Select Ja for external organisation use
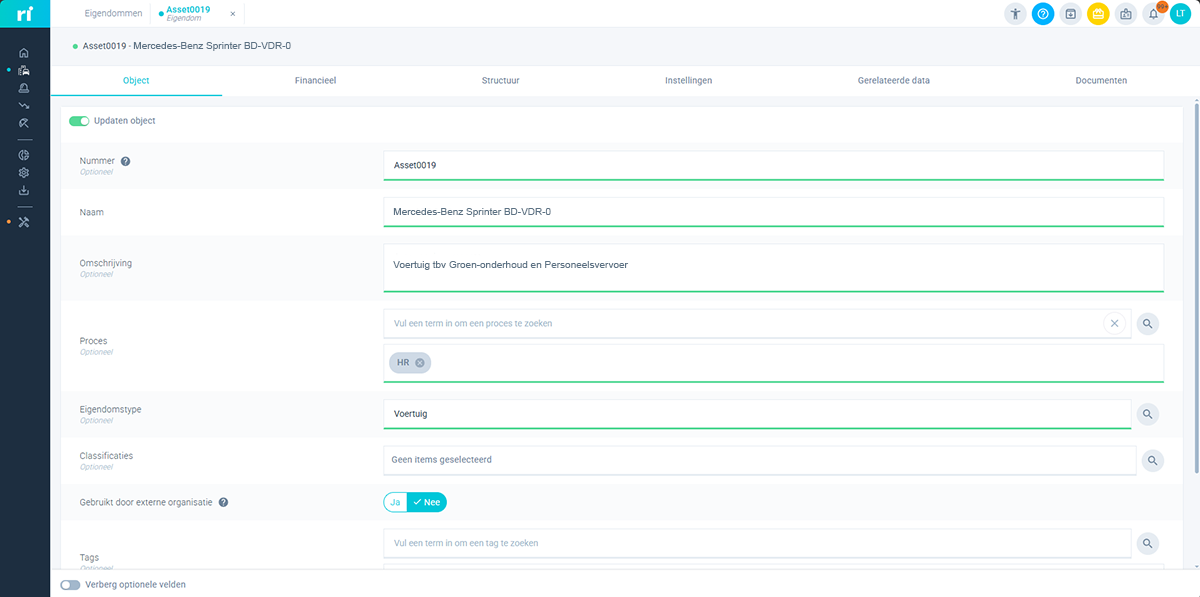Viewport: 1200px width, 597px height. 395,502
